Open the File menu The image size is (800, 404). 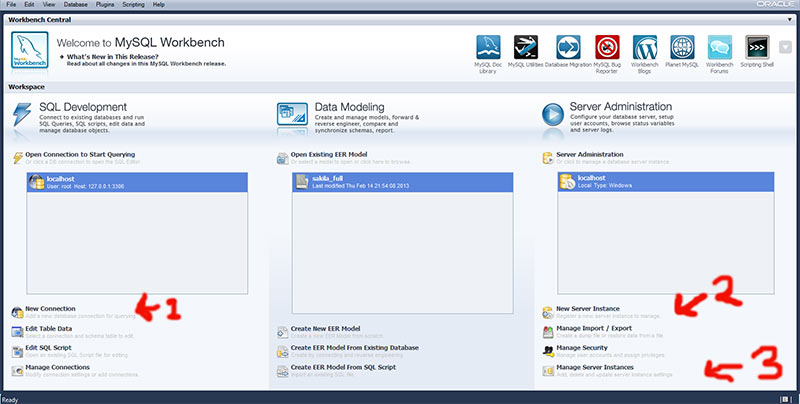click(11, 4)
